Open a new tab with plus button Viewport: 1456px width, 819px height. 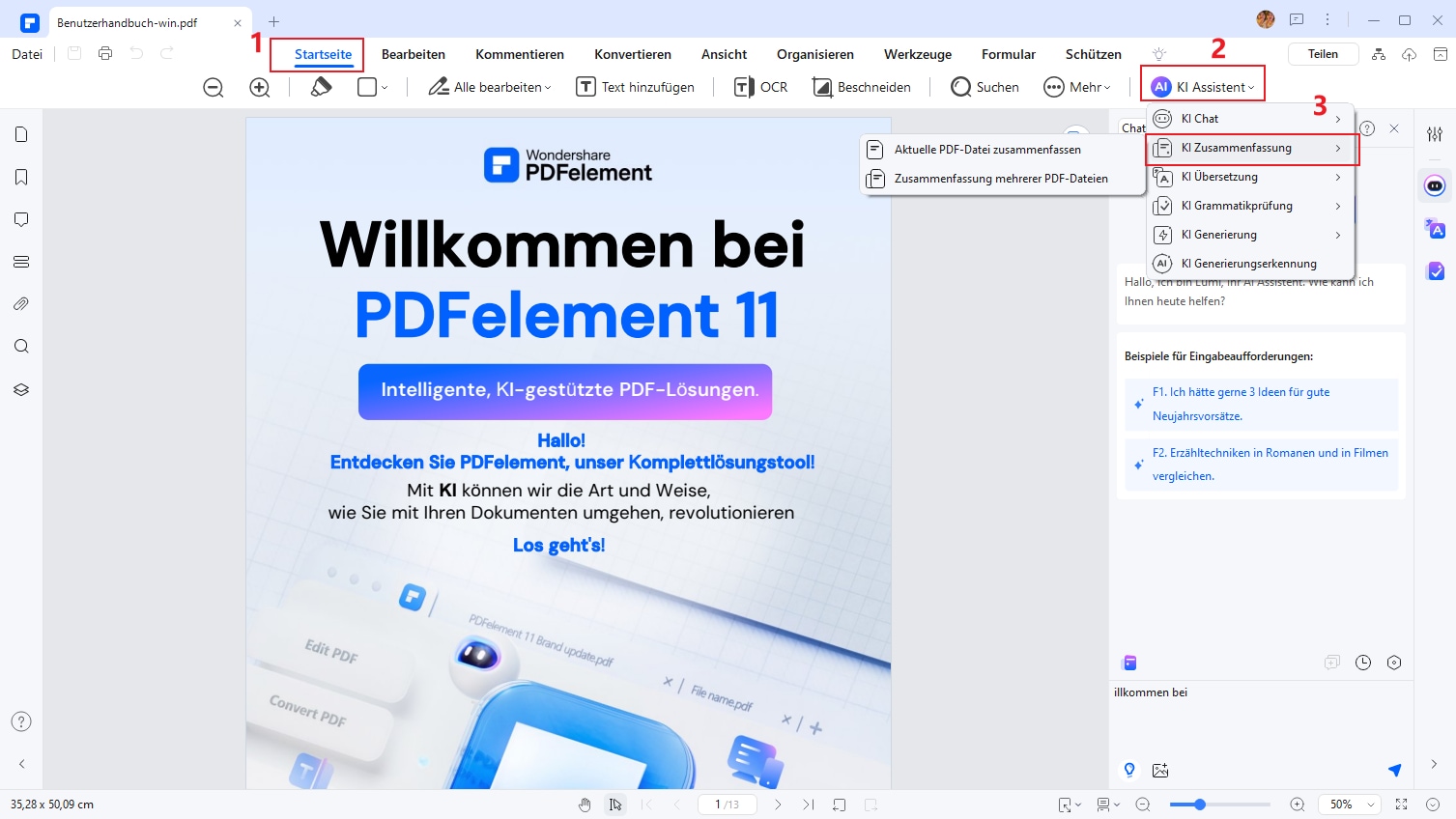(x=274, y=21)
